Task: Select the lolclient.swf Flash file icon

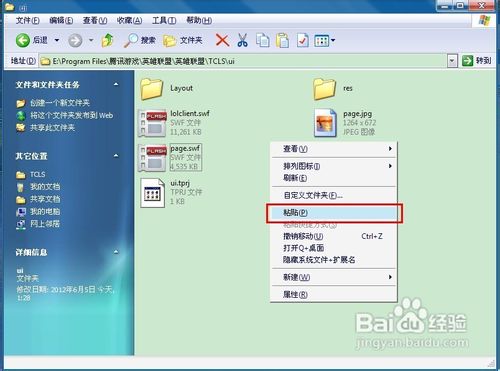Action: tap(152, 123)
